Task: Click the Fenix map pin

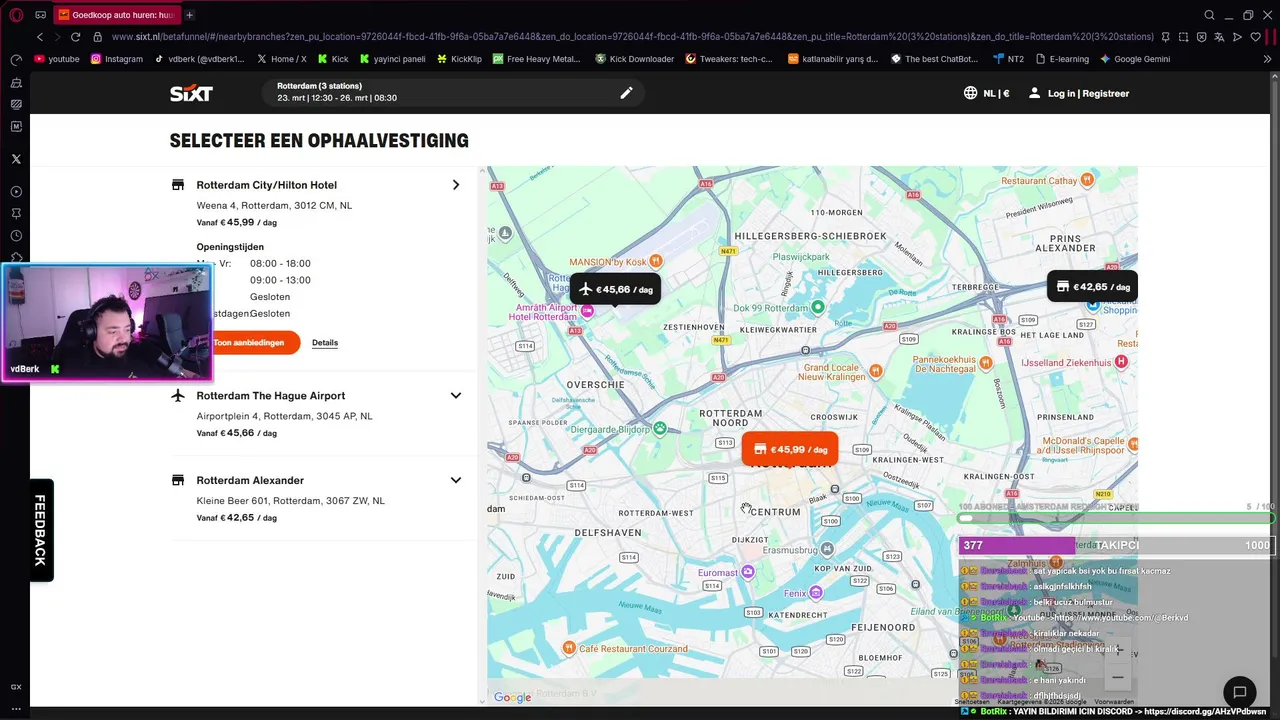Action: tap(817, 592)
